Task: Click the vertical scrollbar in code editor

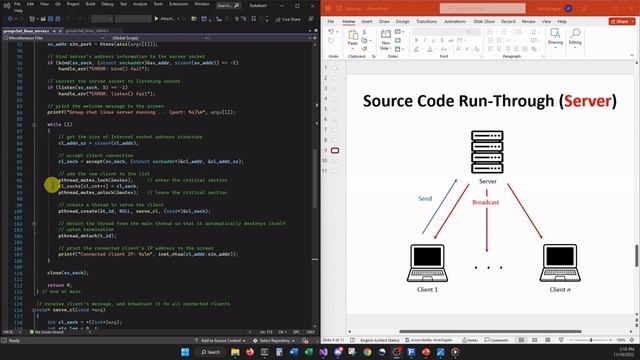Action: pos(315,178)
